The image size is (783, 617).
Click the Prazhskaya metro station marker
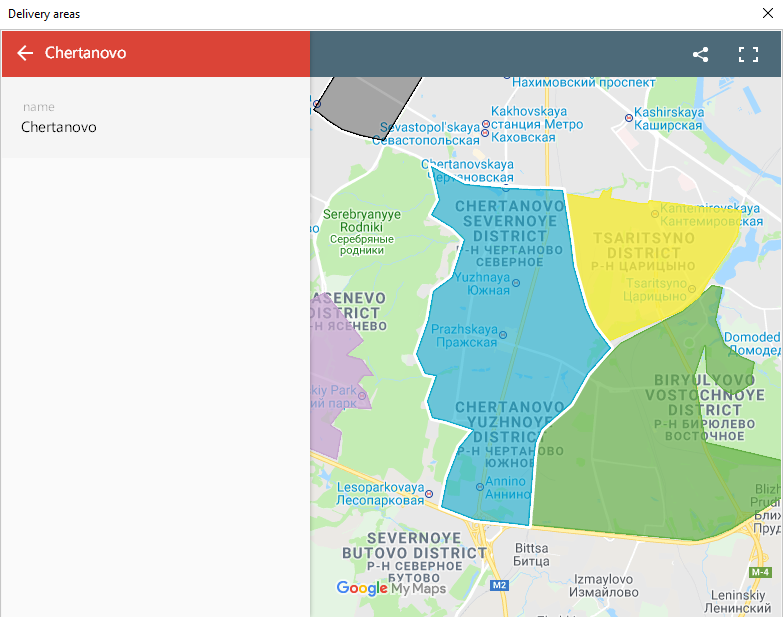[x=503, y=335]
